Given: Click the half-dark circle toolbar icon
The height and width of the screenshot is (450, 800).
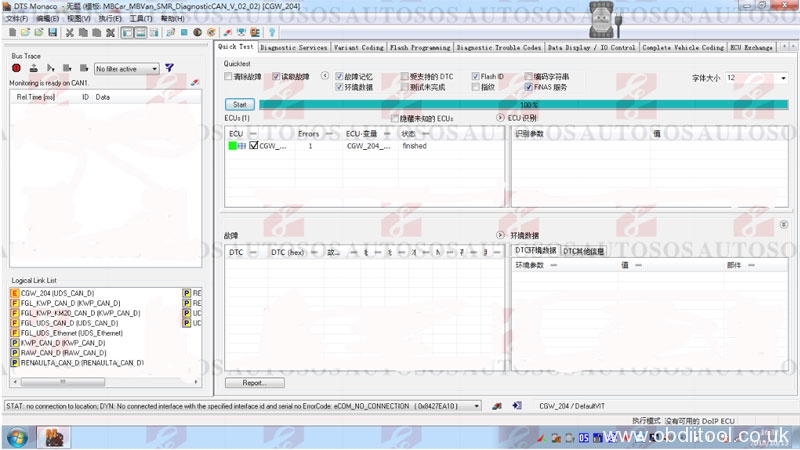Looking at the screenshot, I should tap(197, 33).
